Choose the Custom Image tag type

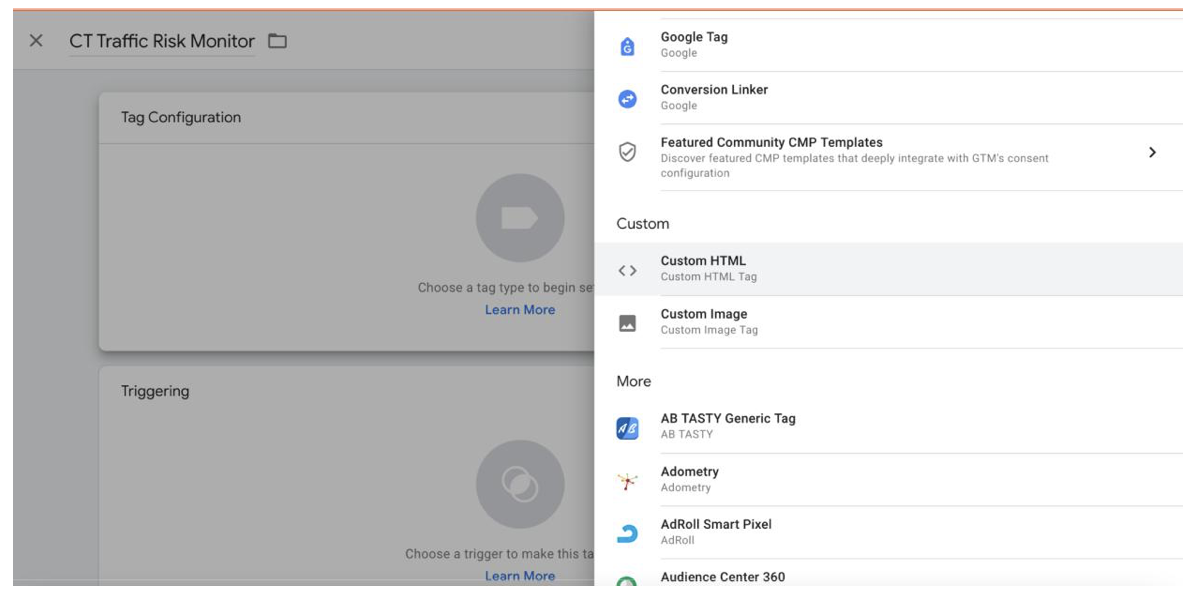pos(888,322)
